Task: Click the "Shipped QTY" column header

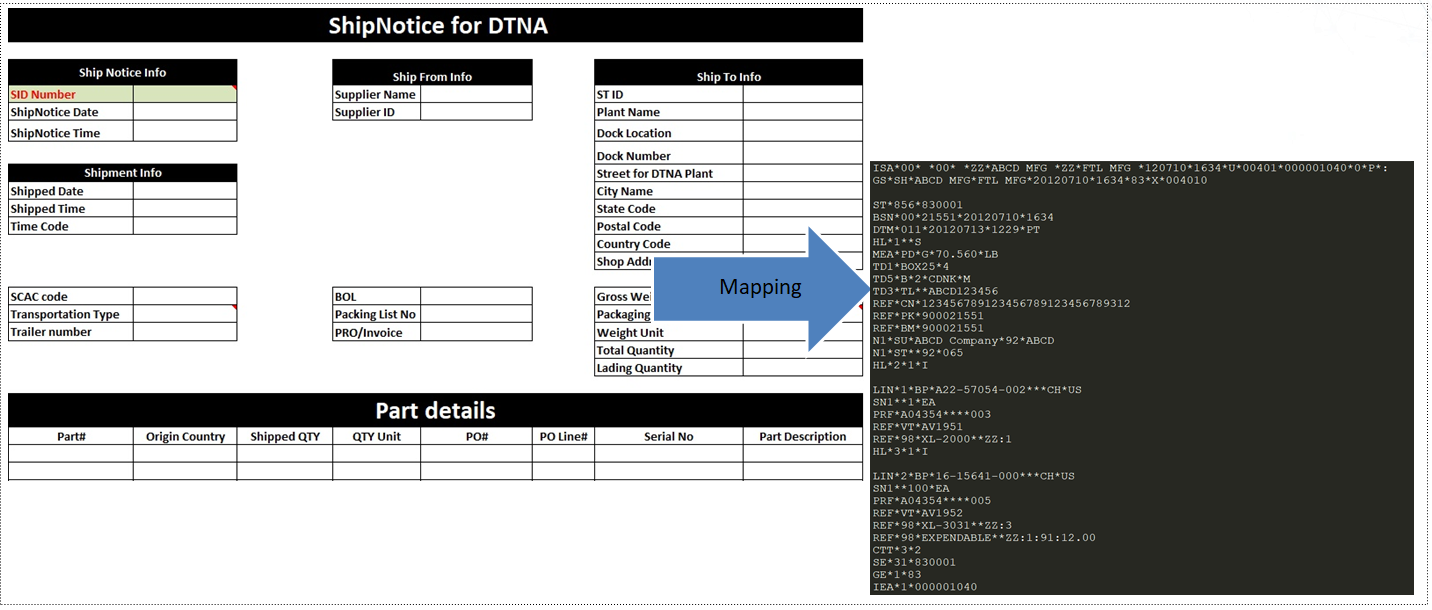Action: [x=285, y=436]
